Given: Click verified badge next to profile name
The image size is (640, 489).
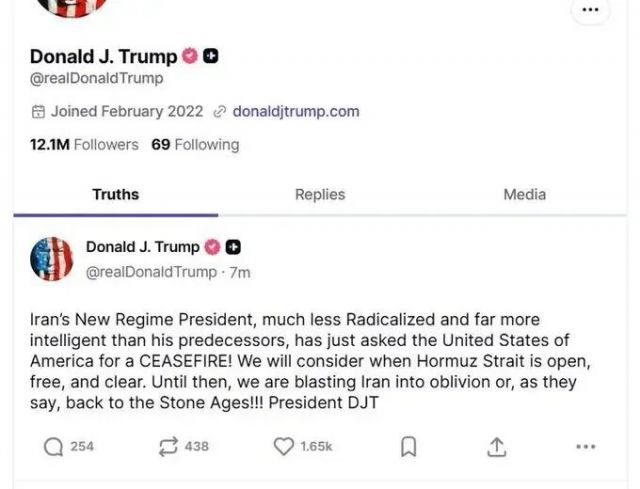Looking at the screenshot, I should click(191, 57).
